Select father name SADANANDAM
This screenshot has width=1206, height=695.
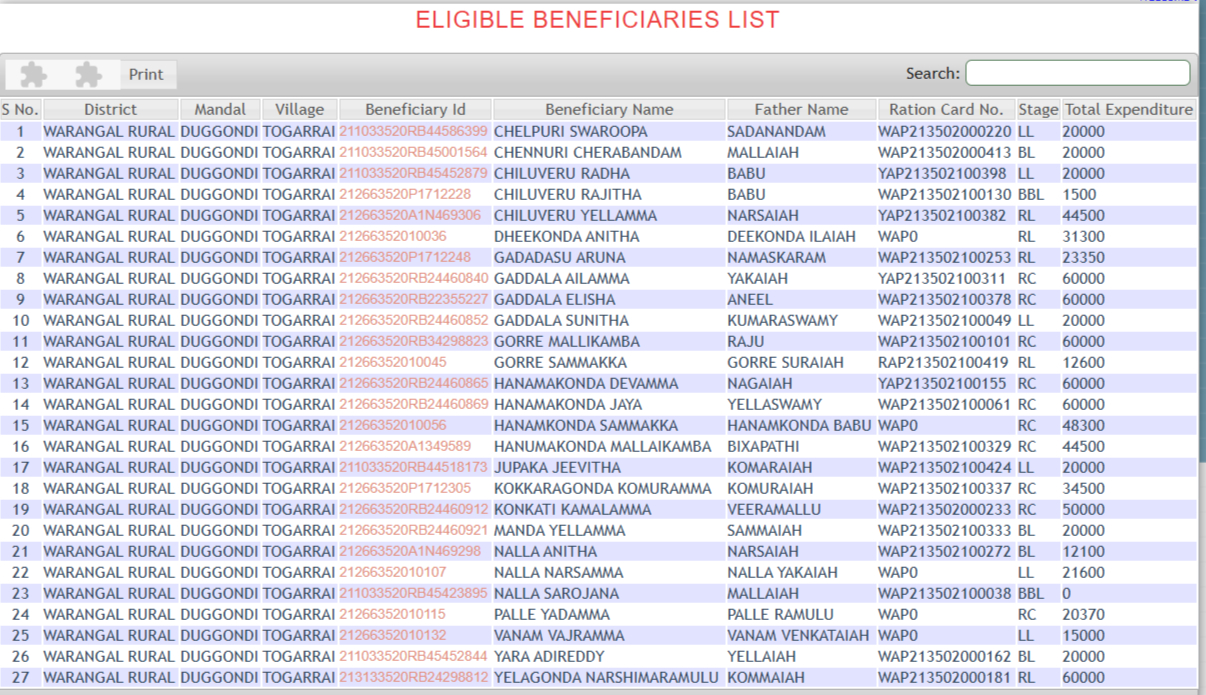click(x=776, y=131)
